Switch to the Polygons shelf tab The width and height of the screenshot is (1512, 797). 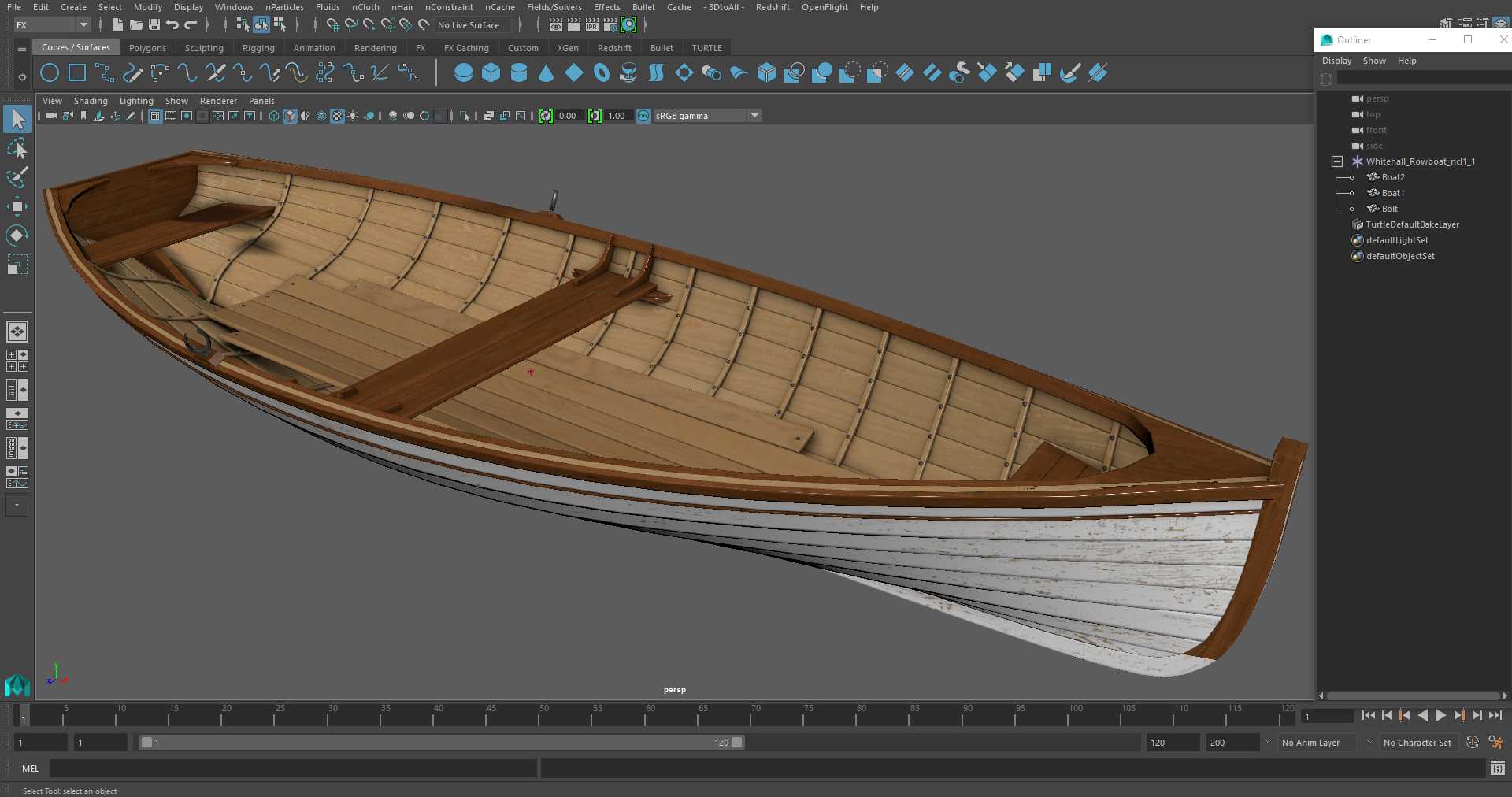[x=147, y=48]
